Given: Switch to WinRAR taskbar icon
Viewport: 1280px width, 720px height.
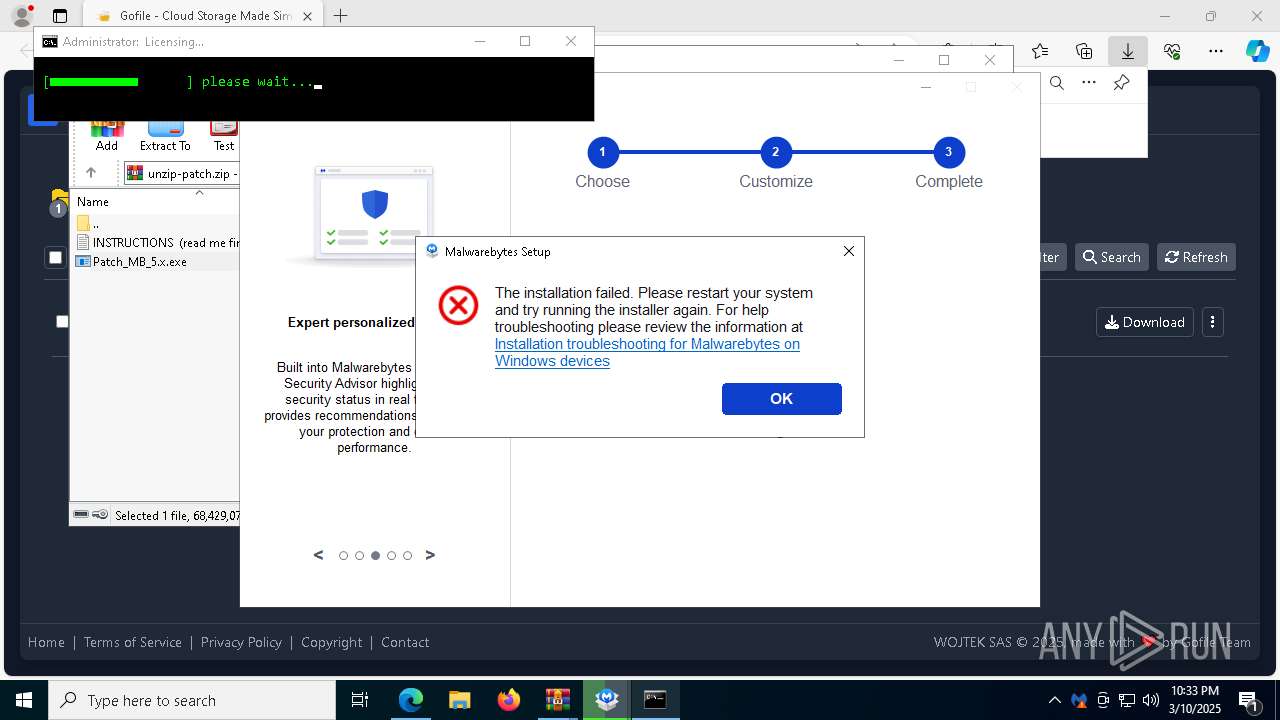Looking at the screenshot, I should pyautogui.click(x=558, y=700).
